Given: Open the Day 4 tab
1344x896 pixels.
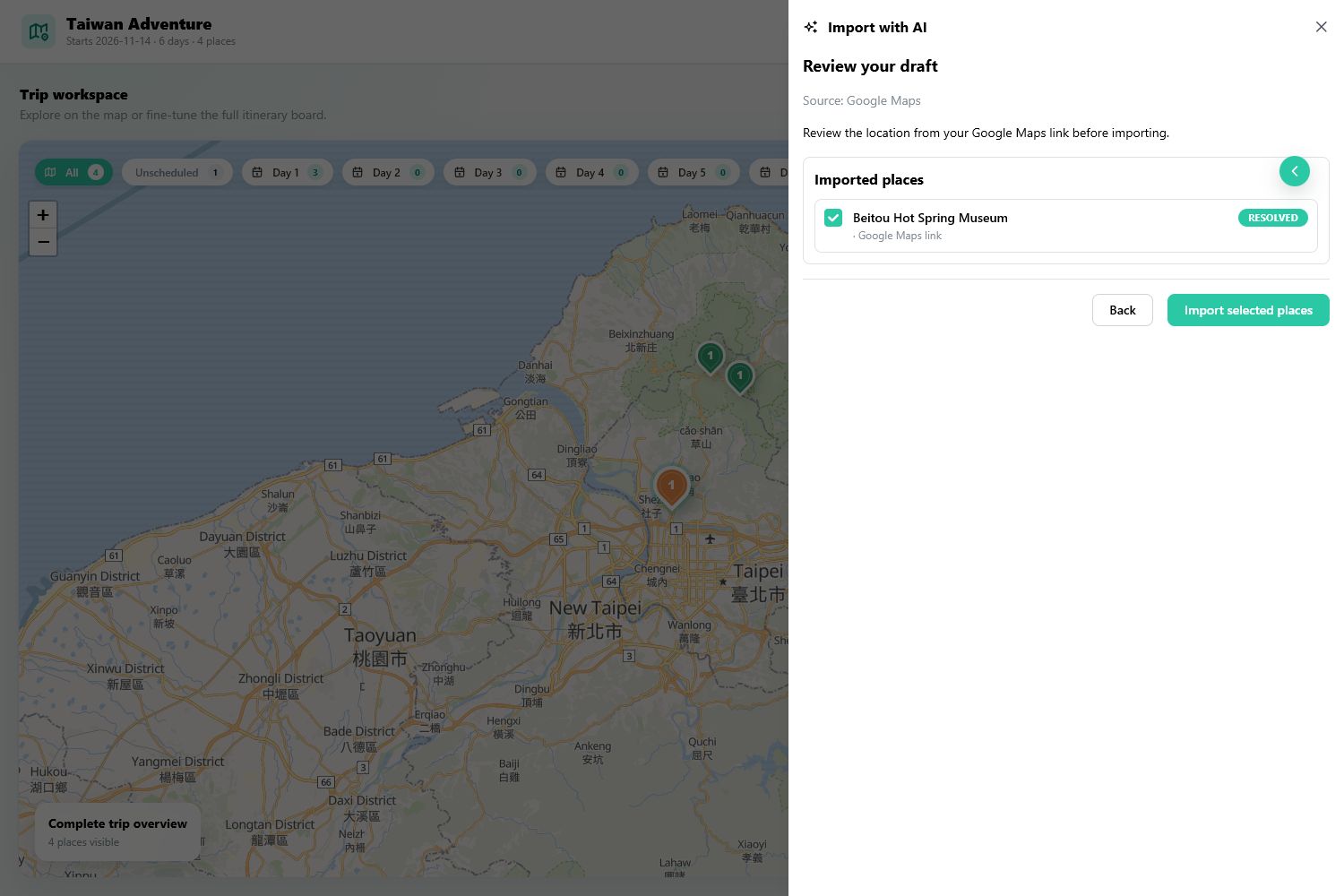Looking at the screenshot, I should tap(591, 172).
